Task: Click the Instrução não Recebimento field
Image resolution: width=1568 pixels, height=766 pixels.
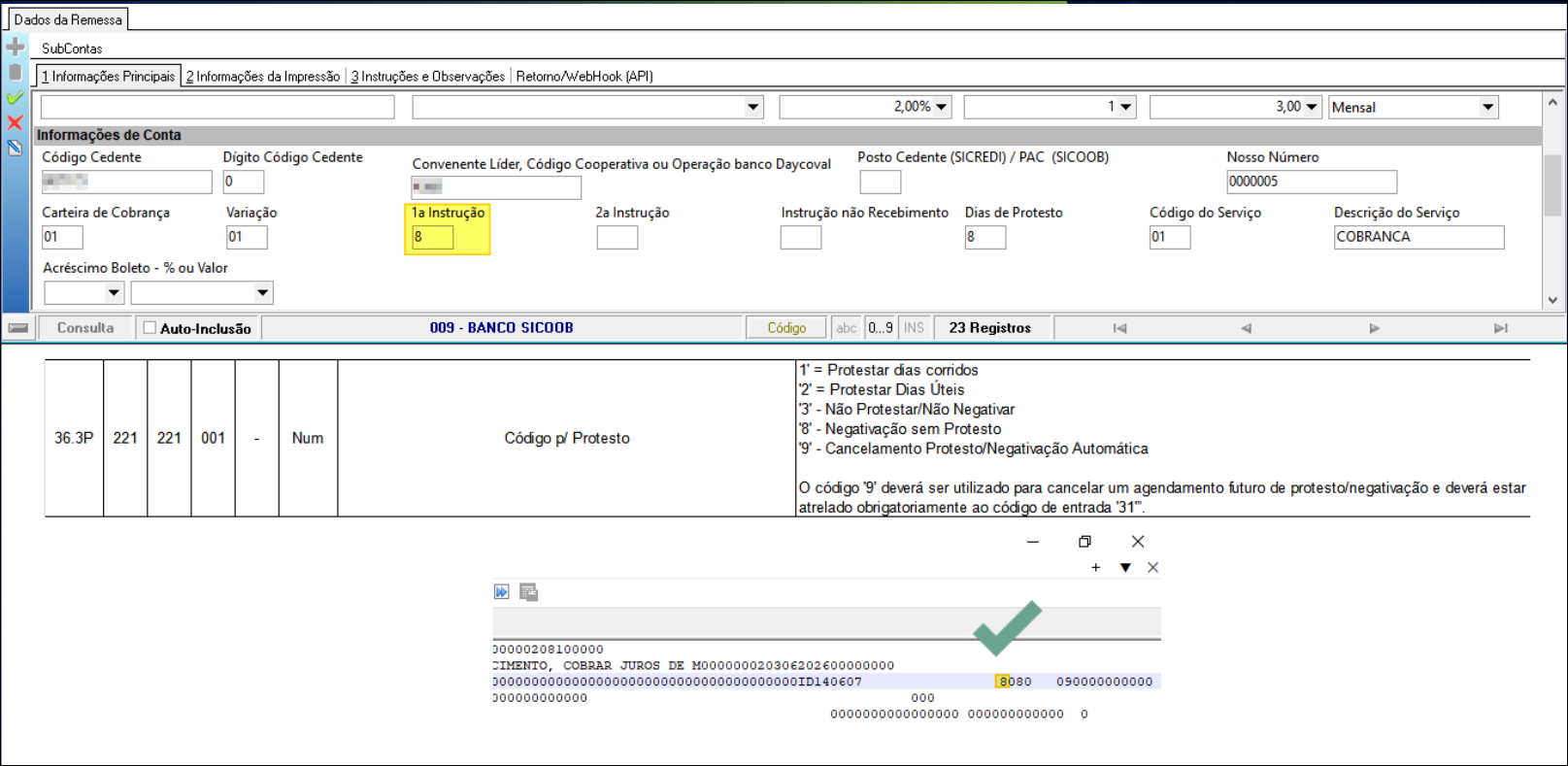Action: [801, 237]
